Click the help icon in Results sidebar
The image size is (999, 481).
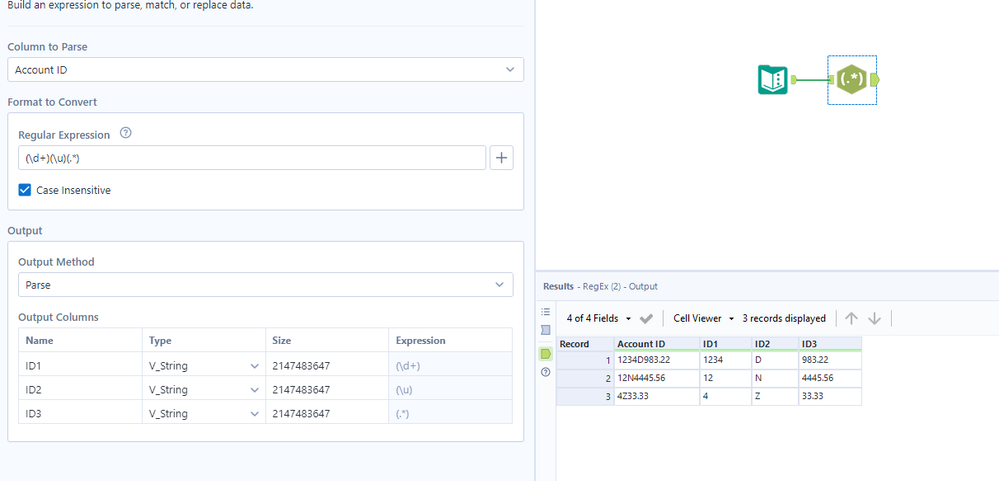pos(546,372)
